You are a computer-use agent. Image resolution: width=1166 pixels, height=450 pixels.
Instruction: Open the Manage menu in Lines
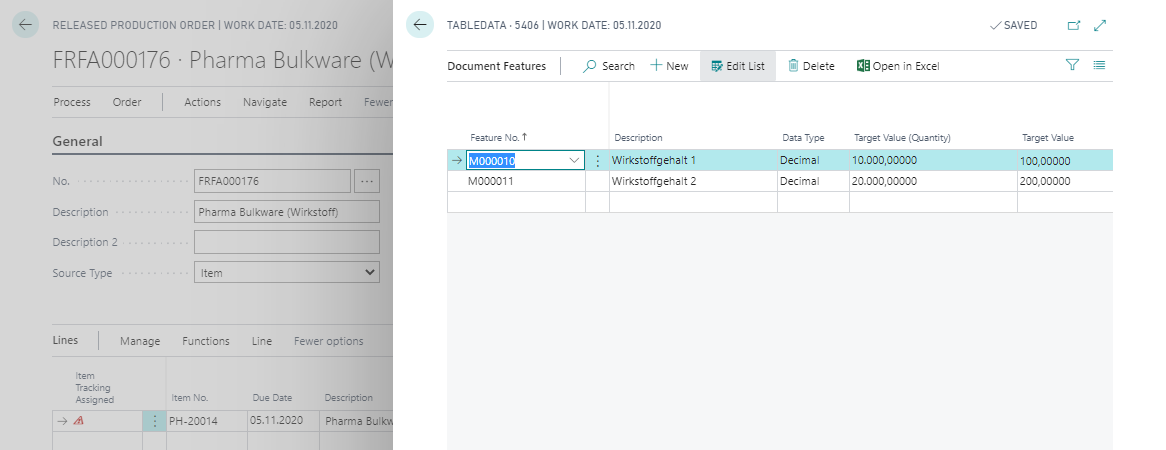[x=140, y=341]
